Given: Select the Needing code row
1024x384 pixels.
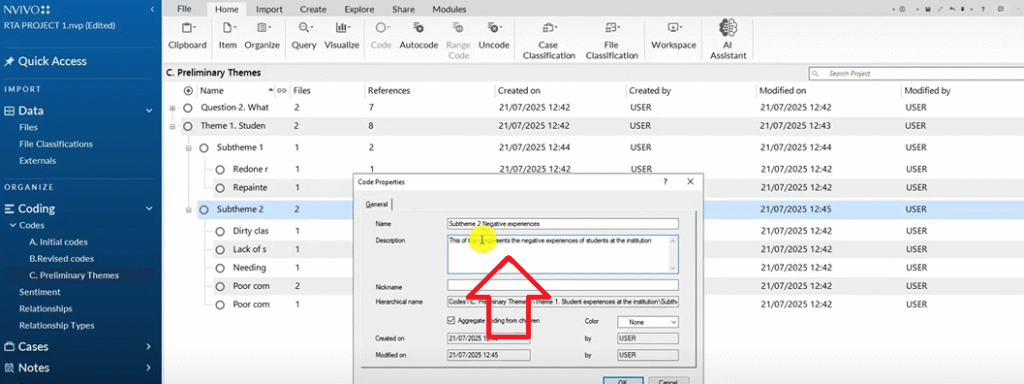Looking at the screenshot, I should [x=249, y=268].
